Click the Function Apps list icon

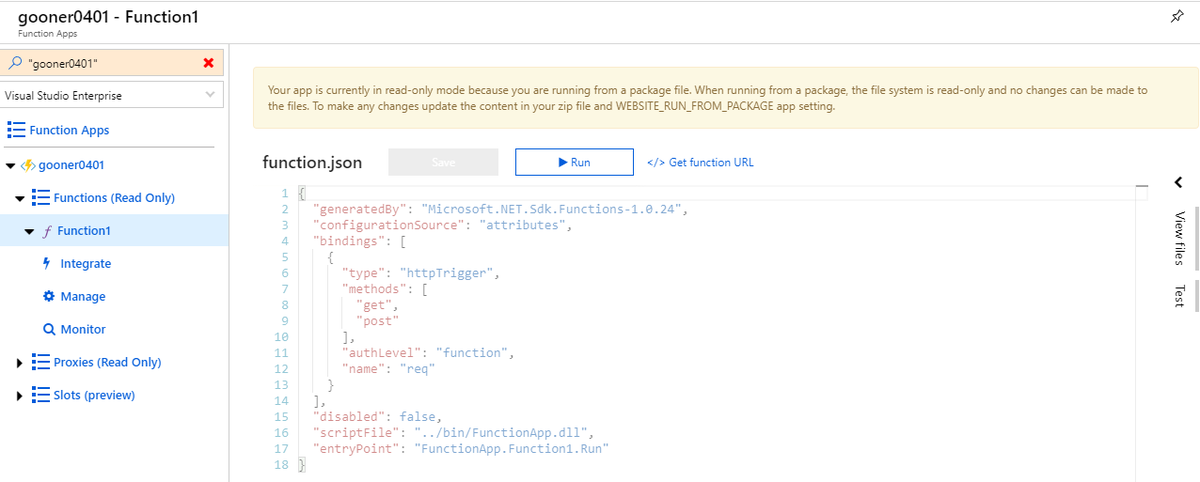(16, 130)
